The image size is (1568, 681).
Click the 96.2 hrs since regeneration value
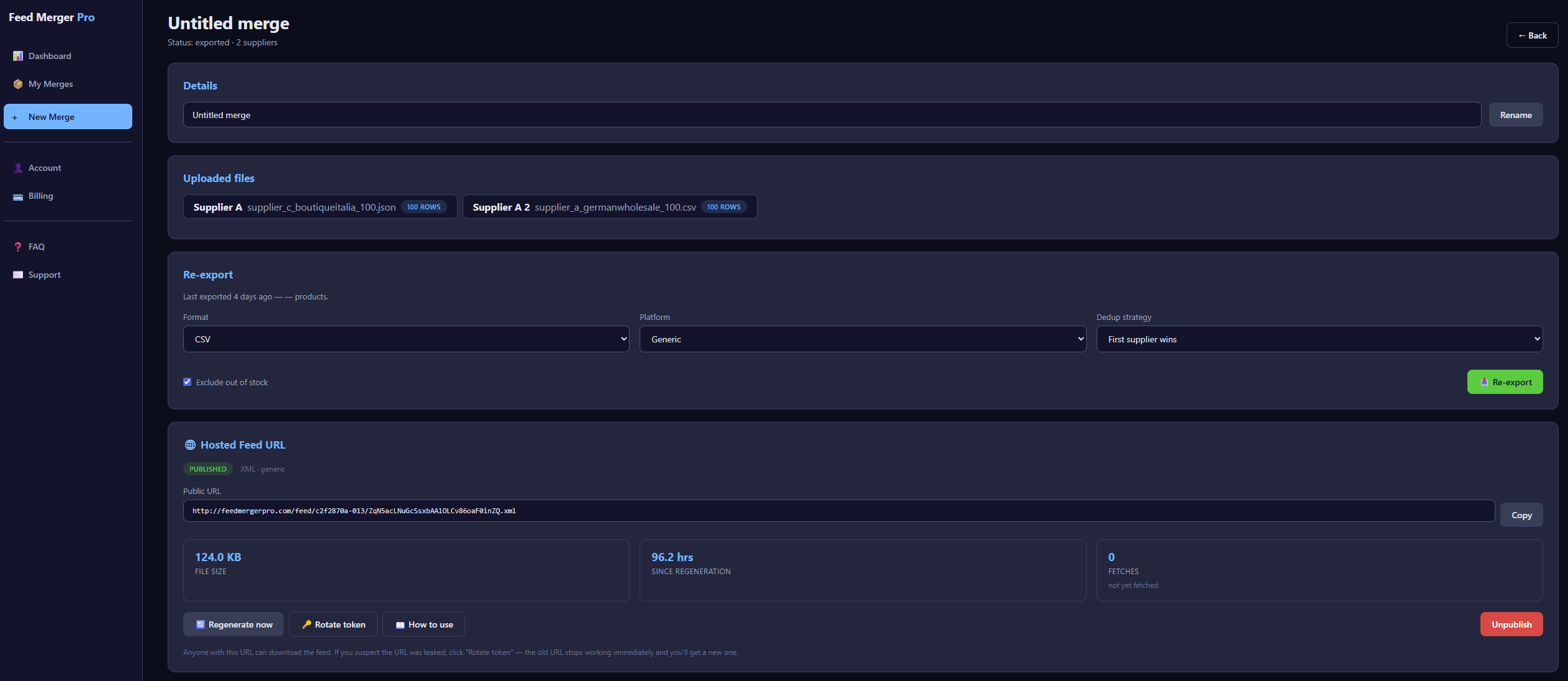point(672,557)
